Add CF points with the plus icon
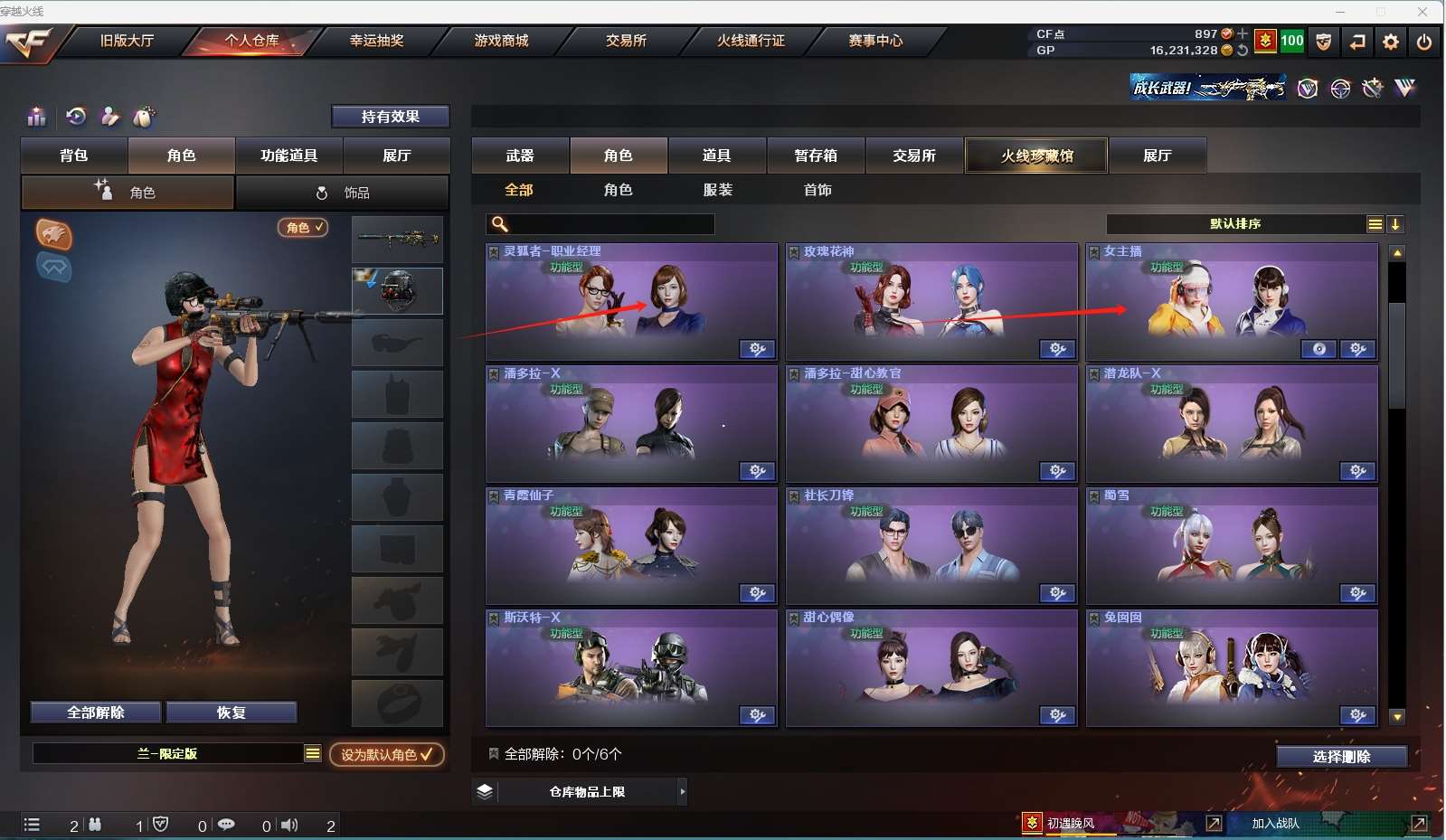Viewport: 1446px width, 840px height. point(1243,33)
